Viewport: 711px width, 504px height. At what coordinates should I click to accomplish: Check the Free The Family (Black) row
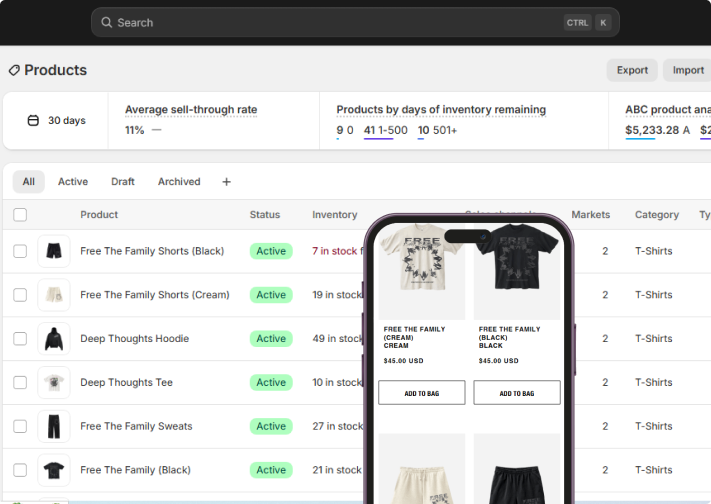point(20,470)
